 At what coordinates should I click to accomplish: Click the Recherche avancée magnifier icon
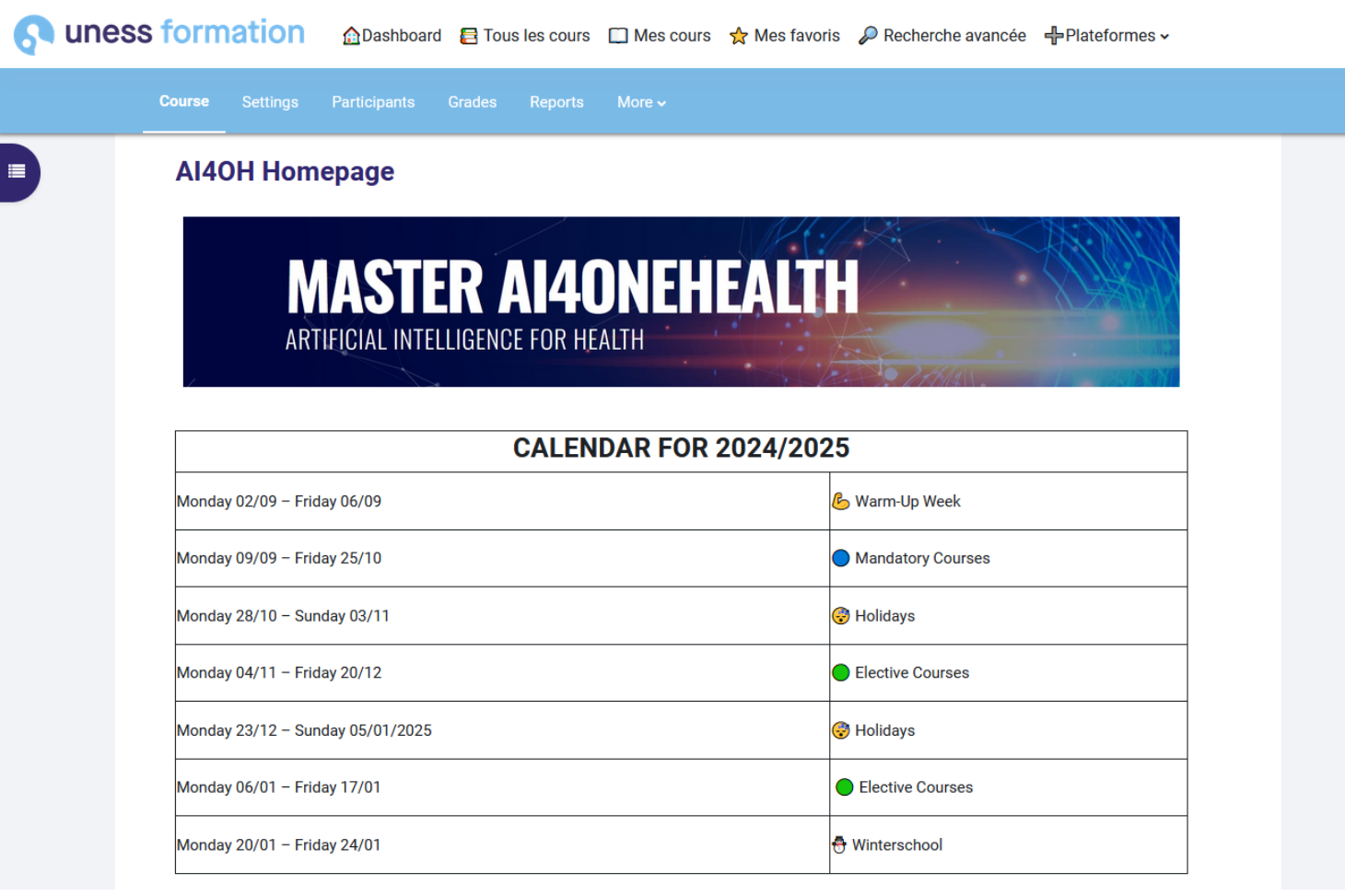pyautogui.click(x=868, y=36)
